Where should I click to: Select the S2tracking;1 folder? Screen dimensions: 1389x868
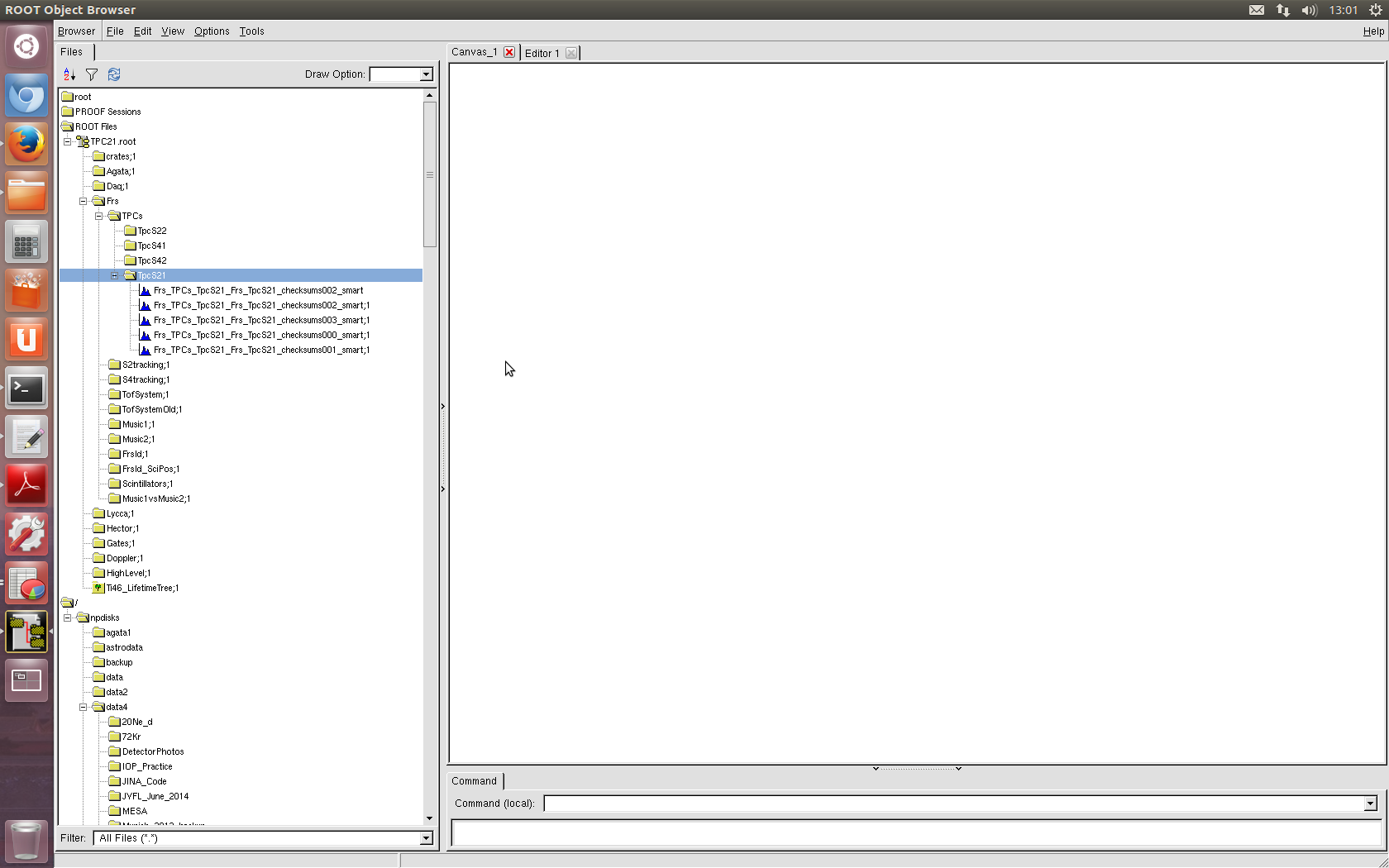click(x=146, y=365)
